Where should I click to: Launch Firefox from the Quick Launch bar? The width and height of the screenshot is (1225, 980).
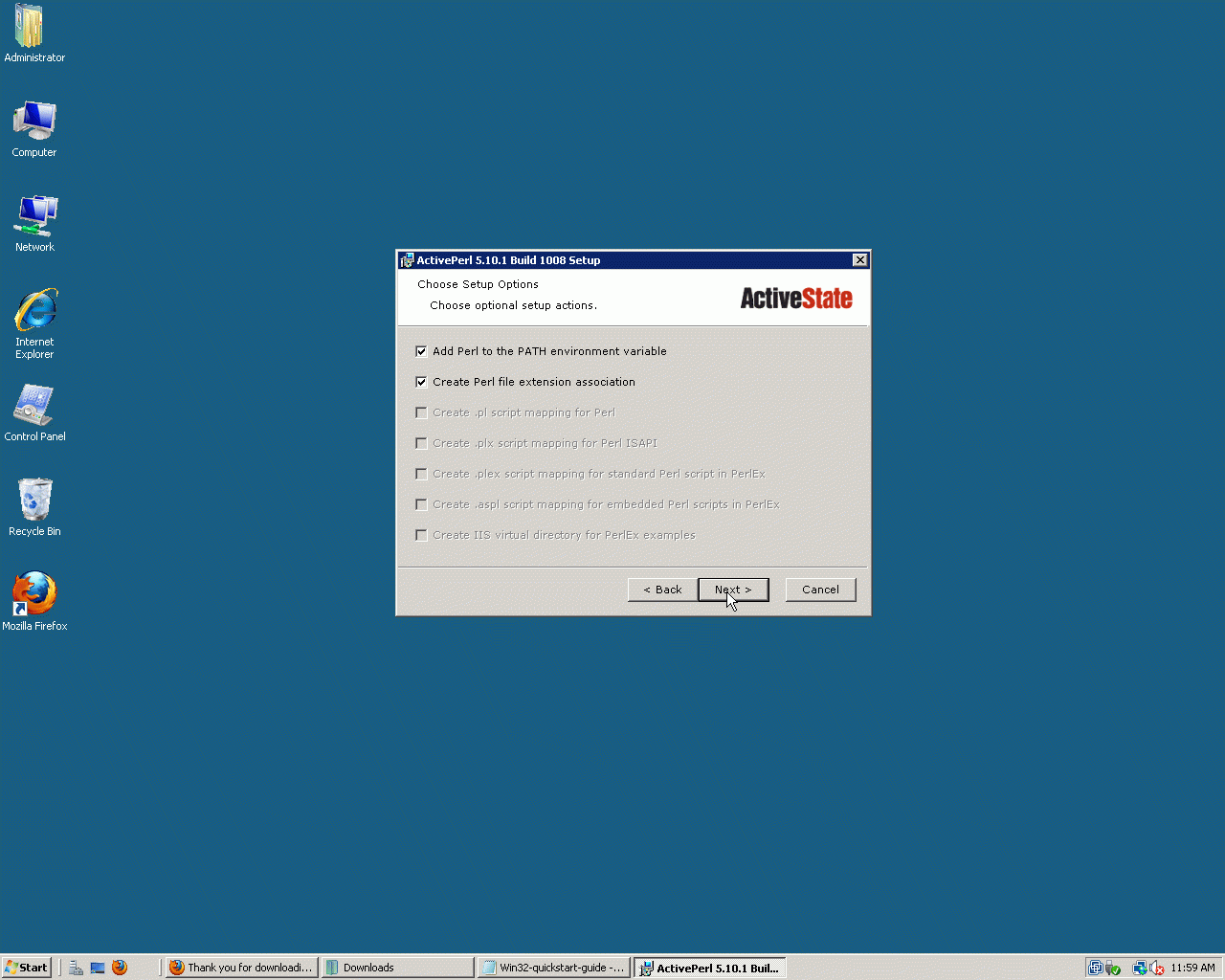(120, 968)
